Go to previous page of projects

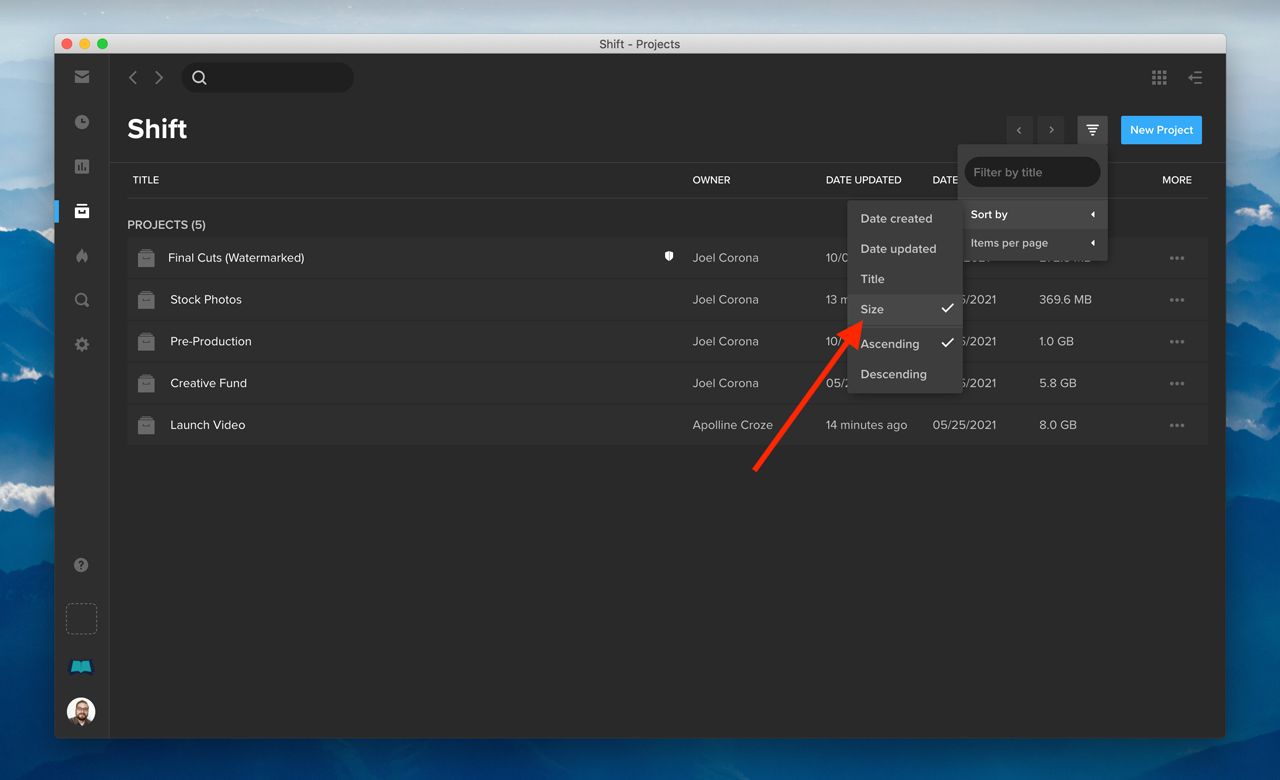(1019, 130)
